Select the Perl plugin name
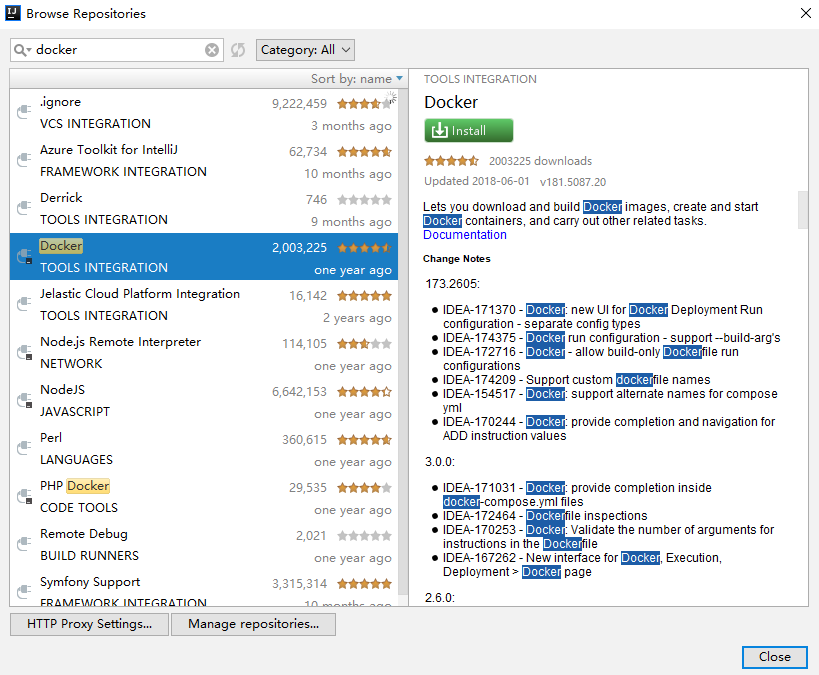The height and width of the screenshot is (675, 819). coord(51,438)
